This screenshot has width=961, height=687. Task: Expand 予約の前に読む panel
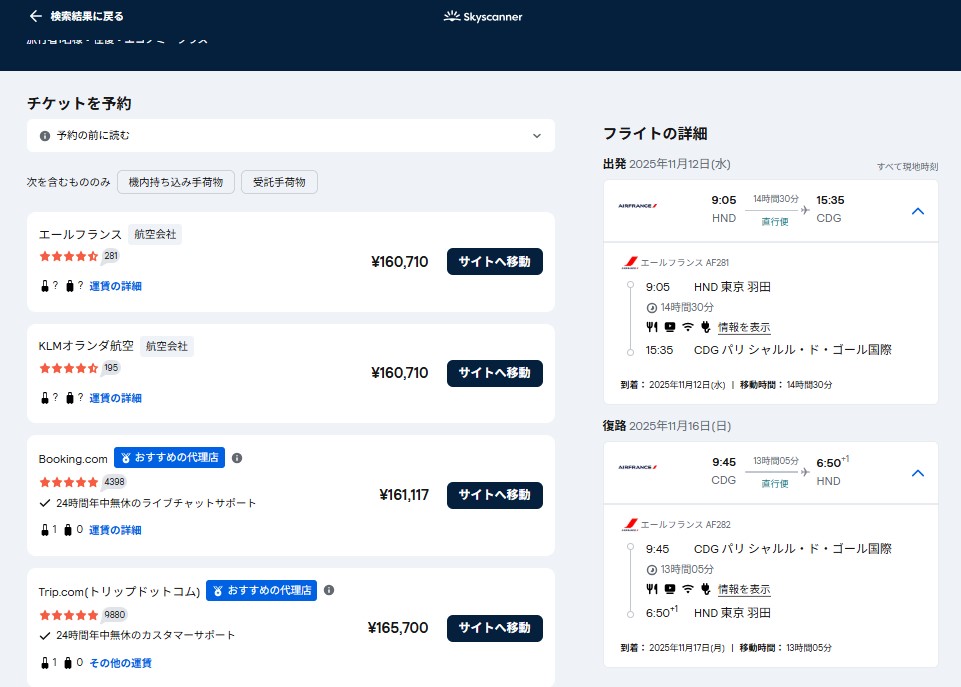(x=291, y=135)
